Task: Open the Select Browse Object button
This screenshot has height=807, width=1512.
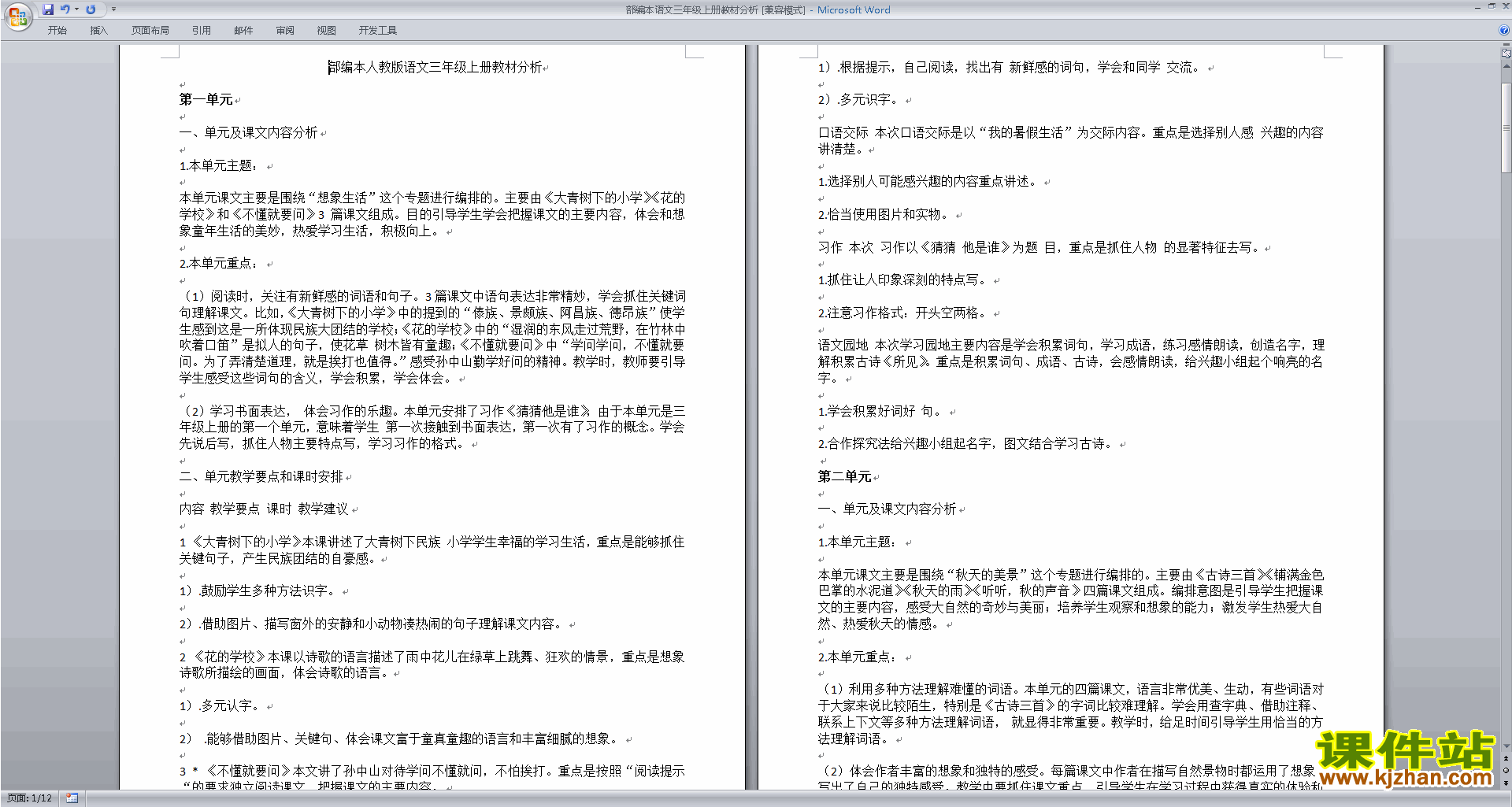Action: point(1506,770)
